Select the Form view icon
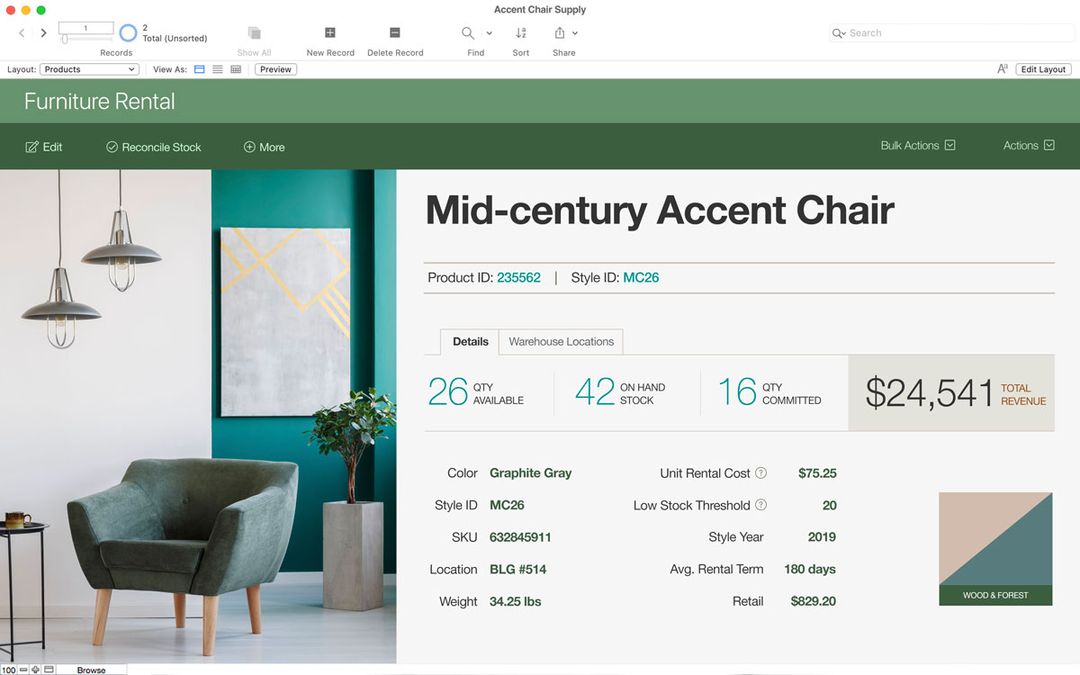The image size is (1080, 675). pyautogui.click(x=199, y=69)
